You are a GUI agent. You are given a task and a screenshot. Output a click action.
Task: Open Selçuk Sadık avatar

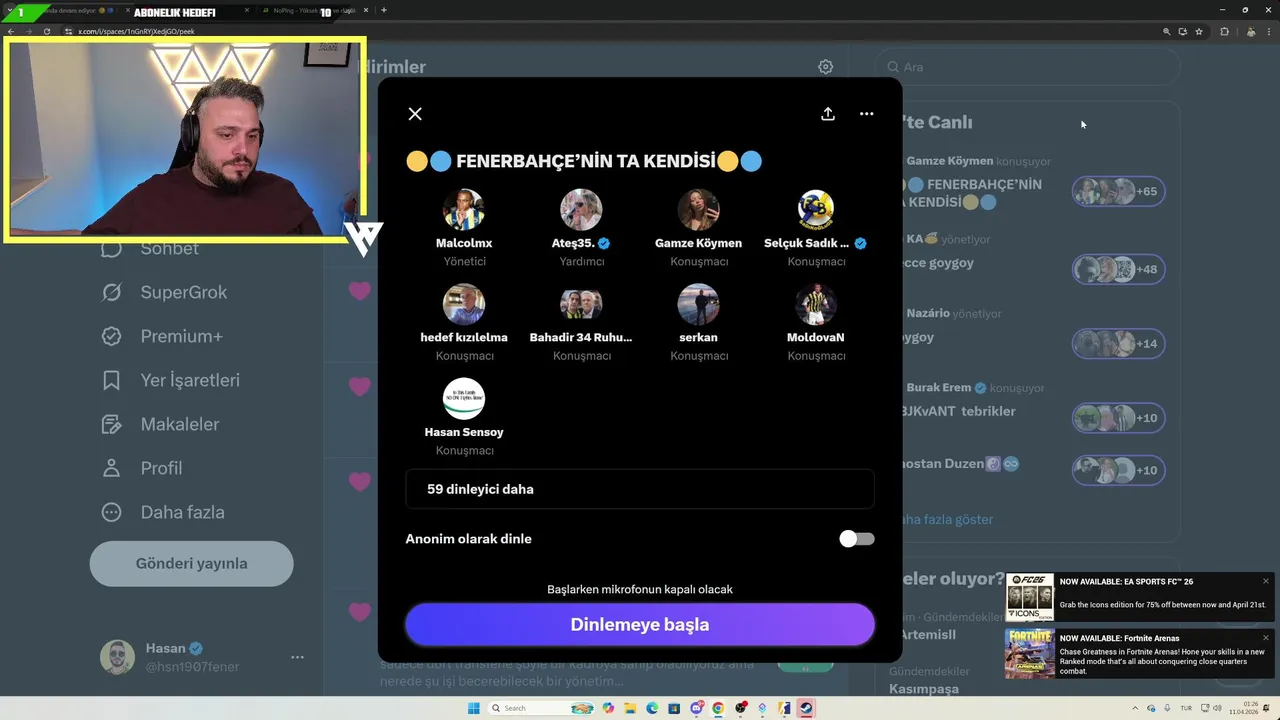pos(816,210)
